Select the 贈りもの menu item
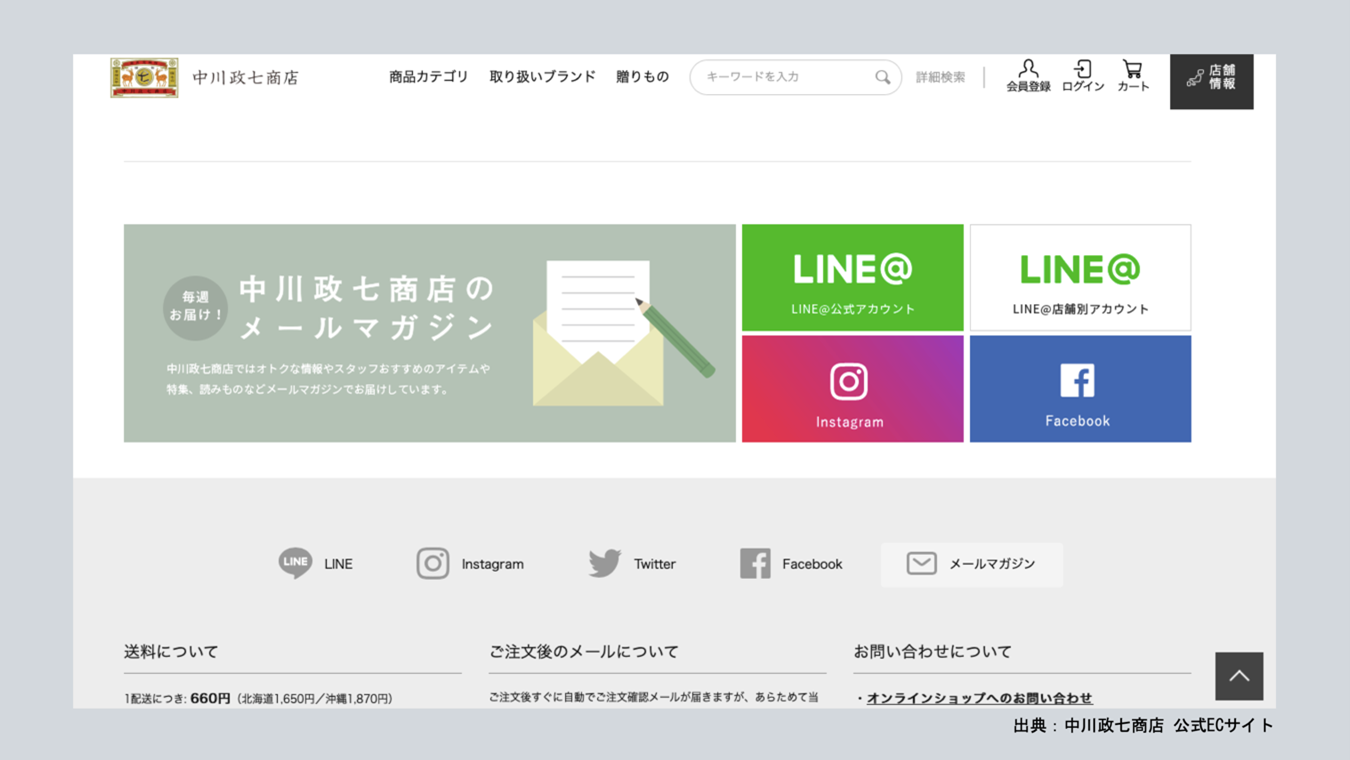1350x760 pixels. (642, 77)
